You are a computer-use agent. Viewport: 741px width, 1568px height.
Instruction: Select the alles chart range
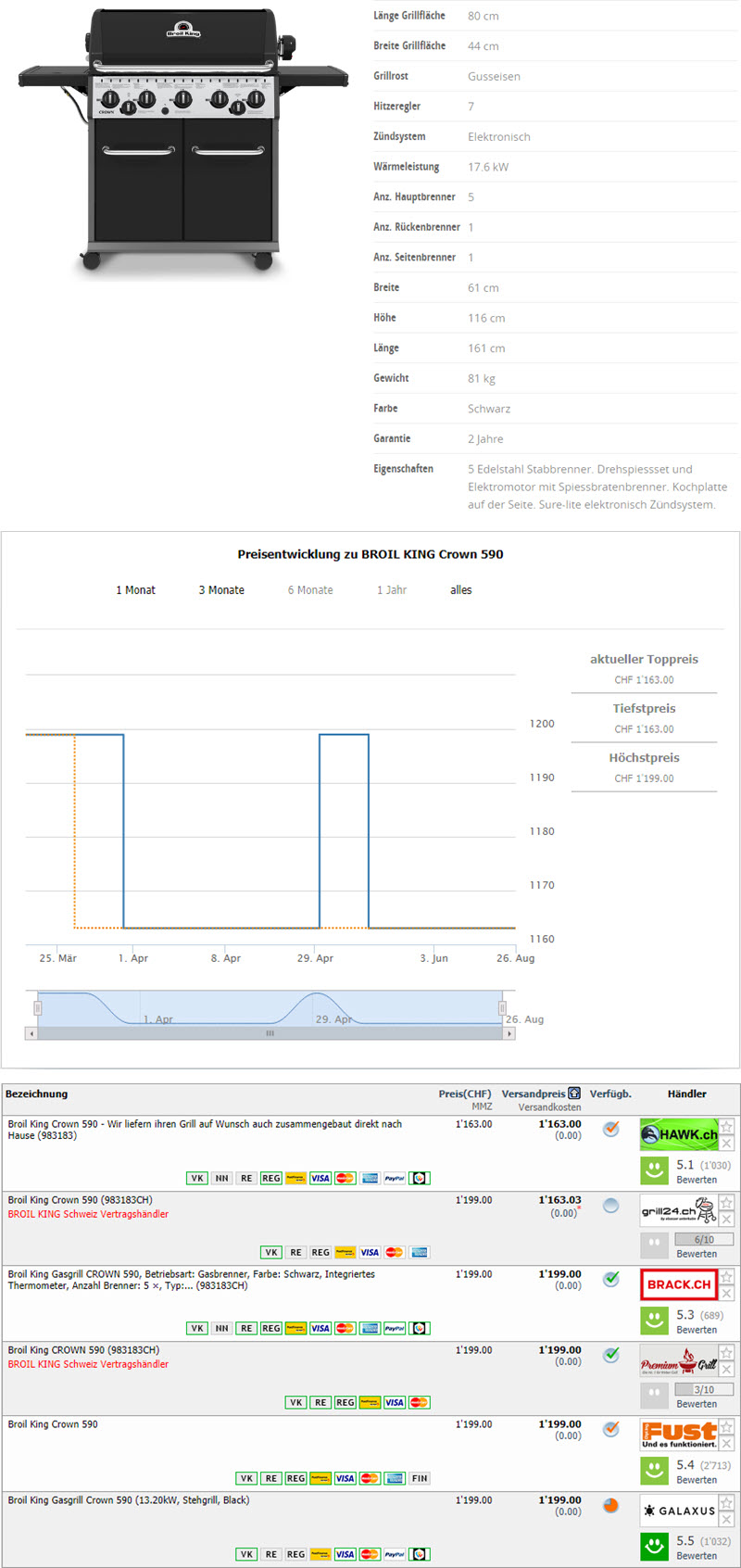point(461,590)
